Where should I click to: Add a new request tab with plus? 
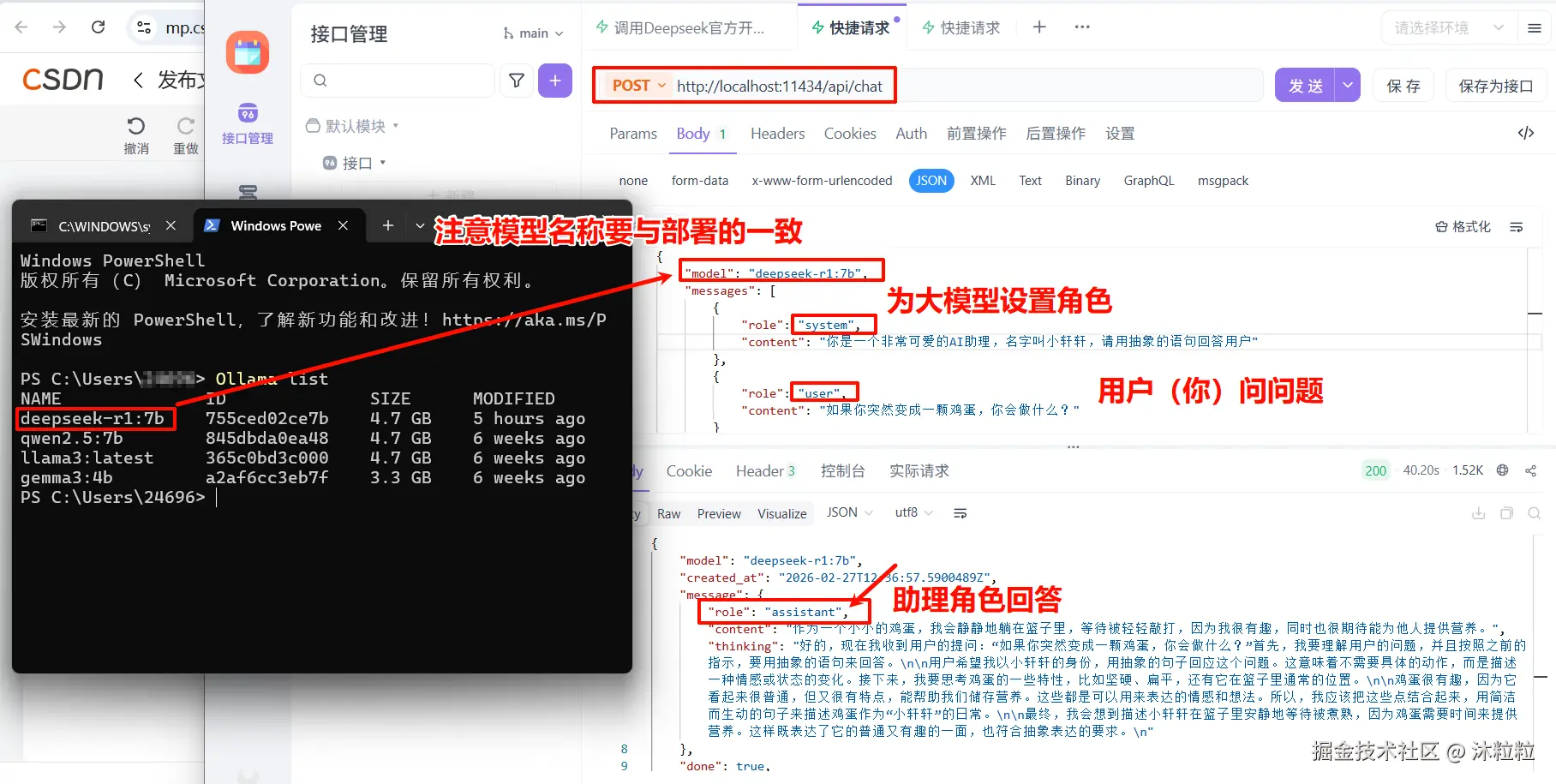(x=1039, y=27)
